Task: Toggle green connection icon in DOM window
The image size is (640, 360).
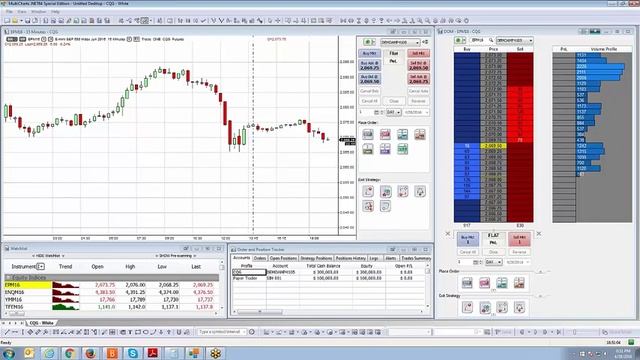Action: (x=460, y=40)
